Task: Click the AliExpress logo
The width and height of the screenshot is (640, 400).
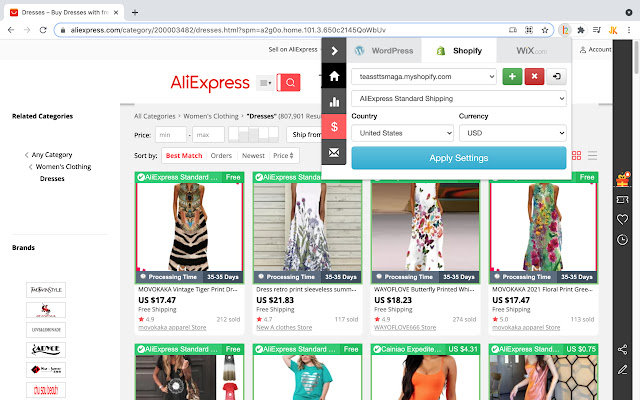Action: 210,83
